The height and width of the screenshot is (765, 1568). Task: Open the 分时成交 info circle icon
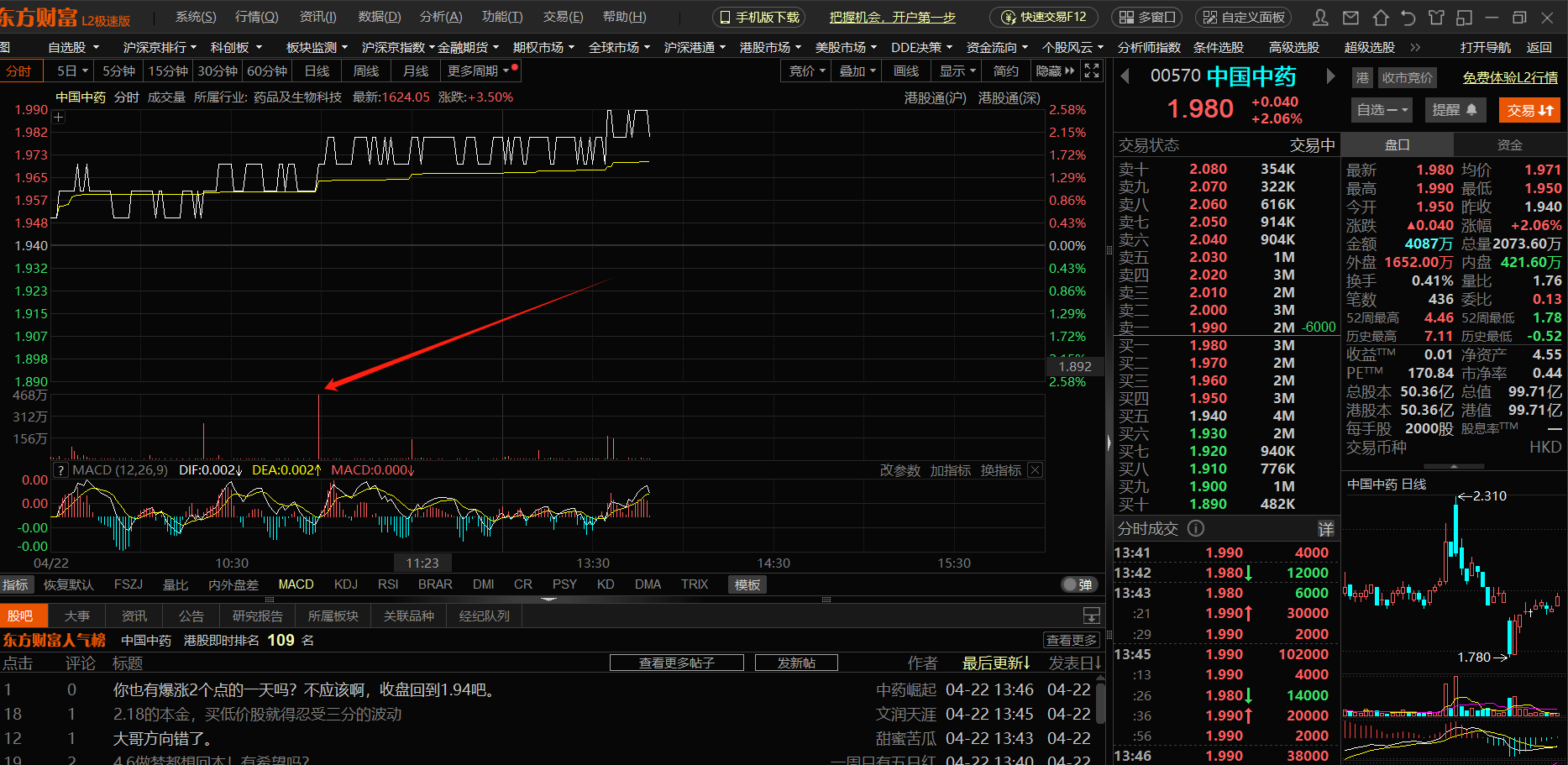(1196, 528)
